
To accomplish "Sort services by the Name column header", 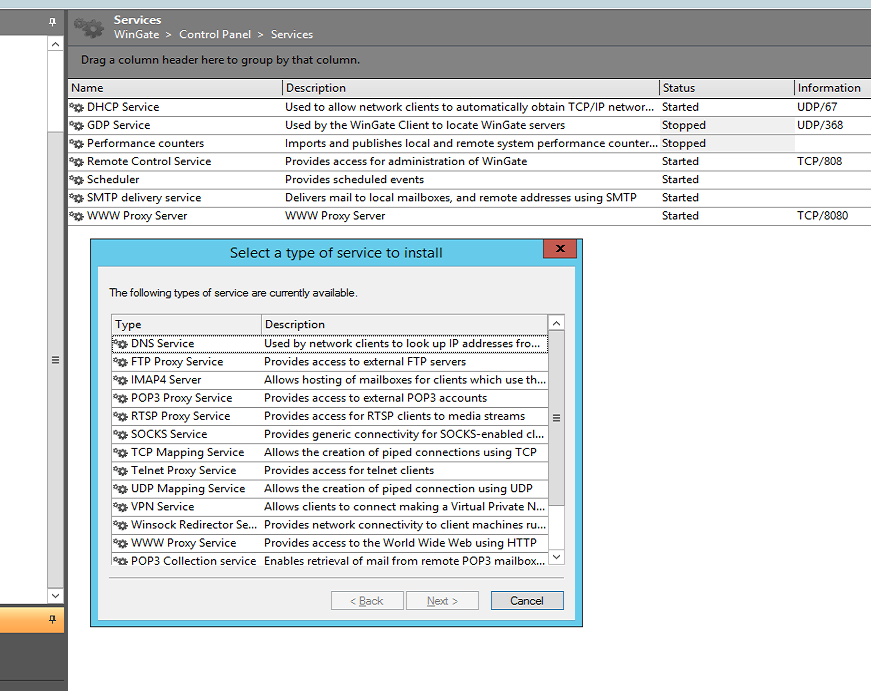I will click(175, 88).
